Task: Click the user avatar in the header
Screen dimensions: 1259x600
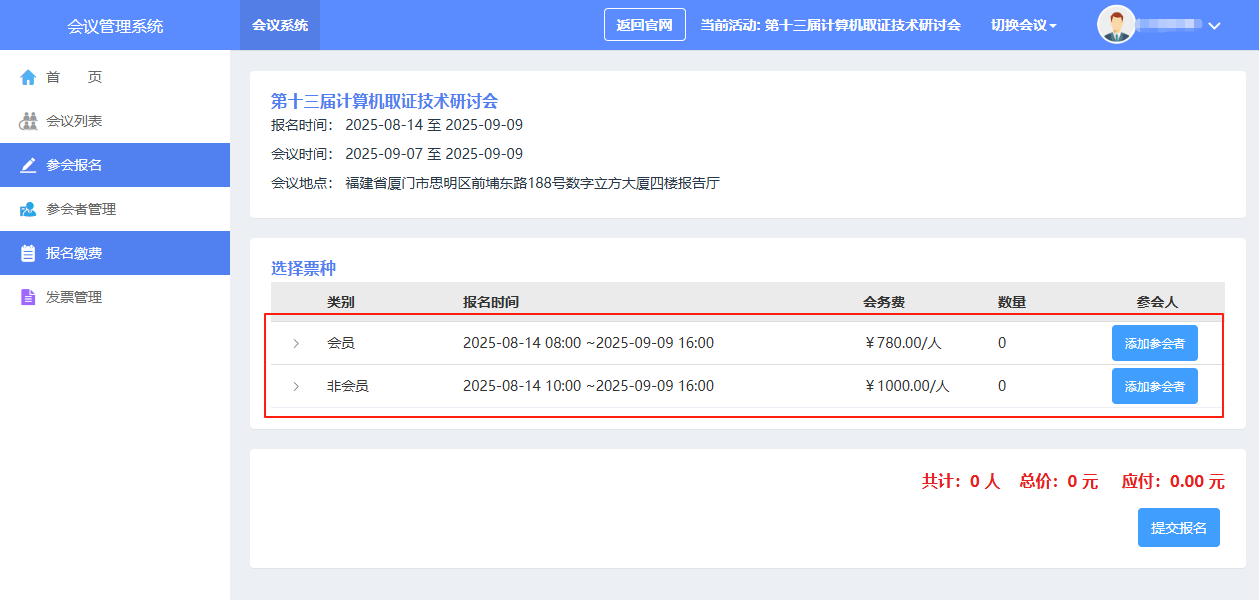Action: click(x=1116, y=25)
